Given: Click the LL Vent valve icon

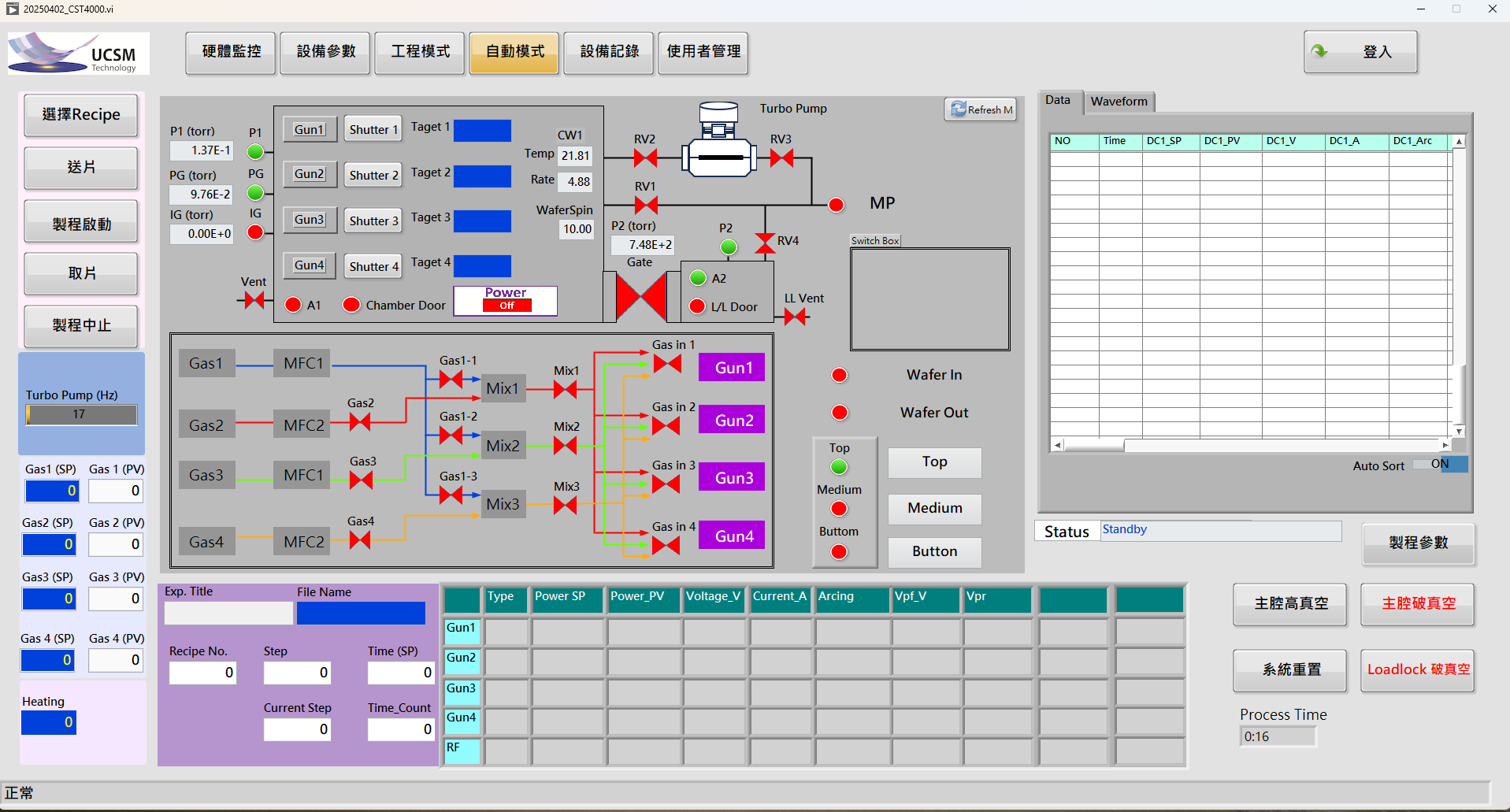Looking at the screenshot, I should (x=795, y=317).
